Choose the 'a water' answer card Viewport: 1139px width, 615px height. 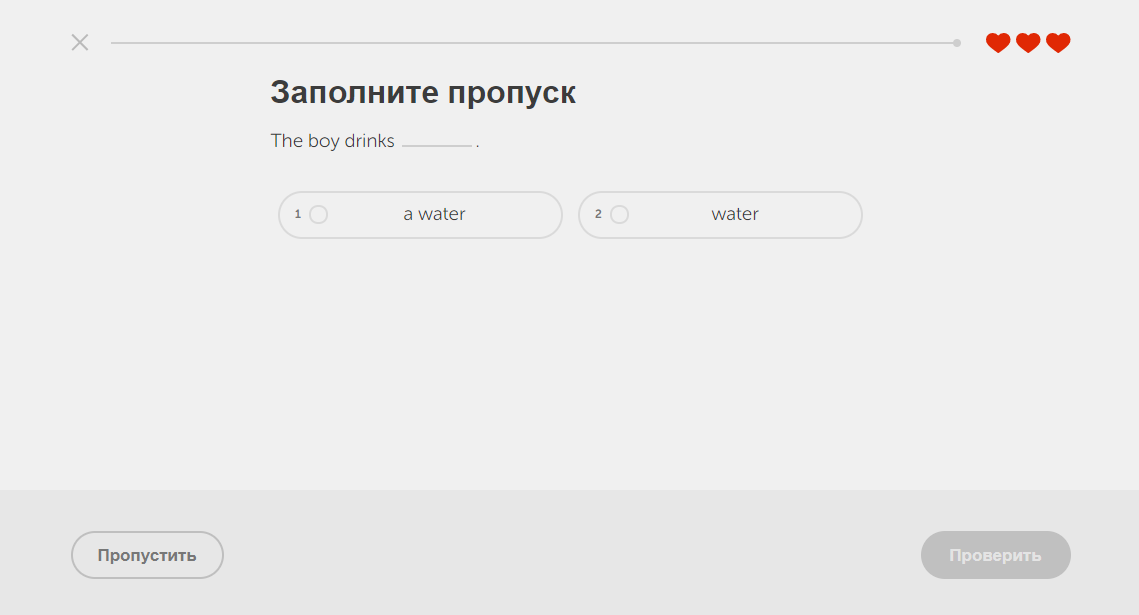[x=420, y=214]
